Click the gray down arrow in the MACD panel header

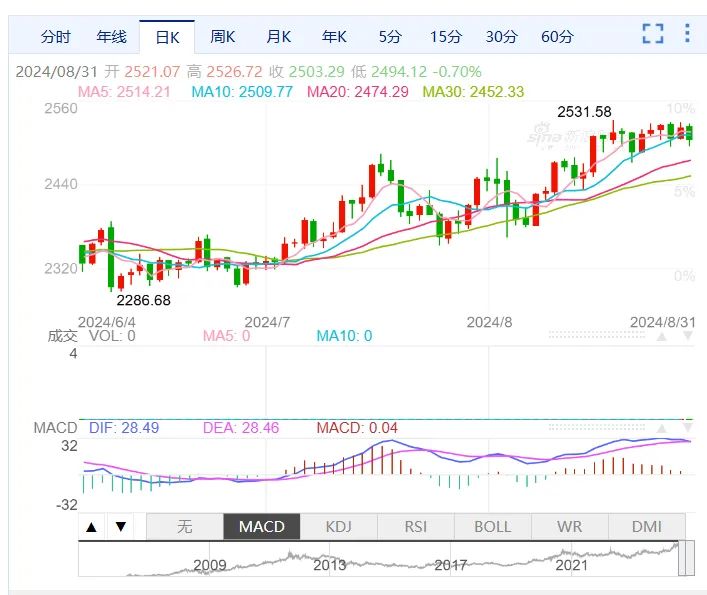point(688,428)
